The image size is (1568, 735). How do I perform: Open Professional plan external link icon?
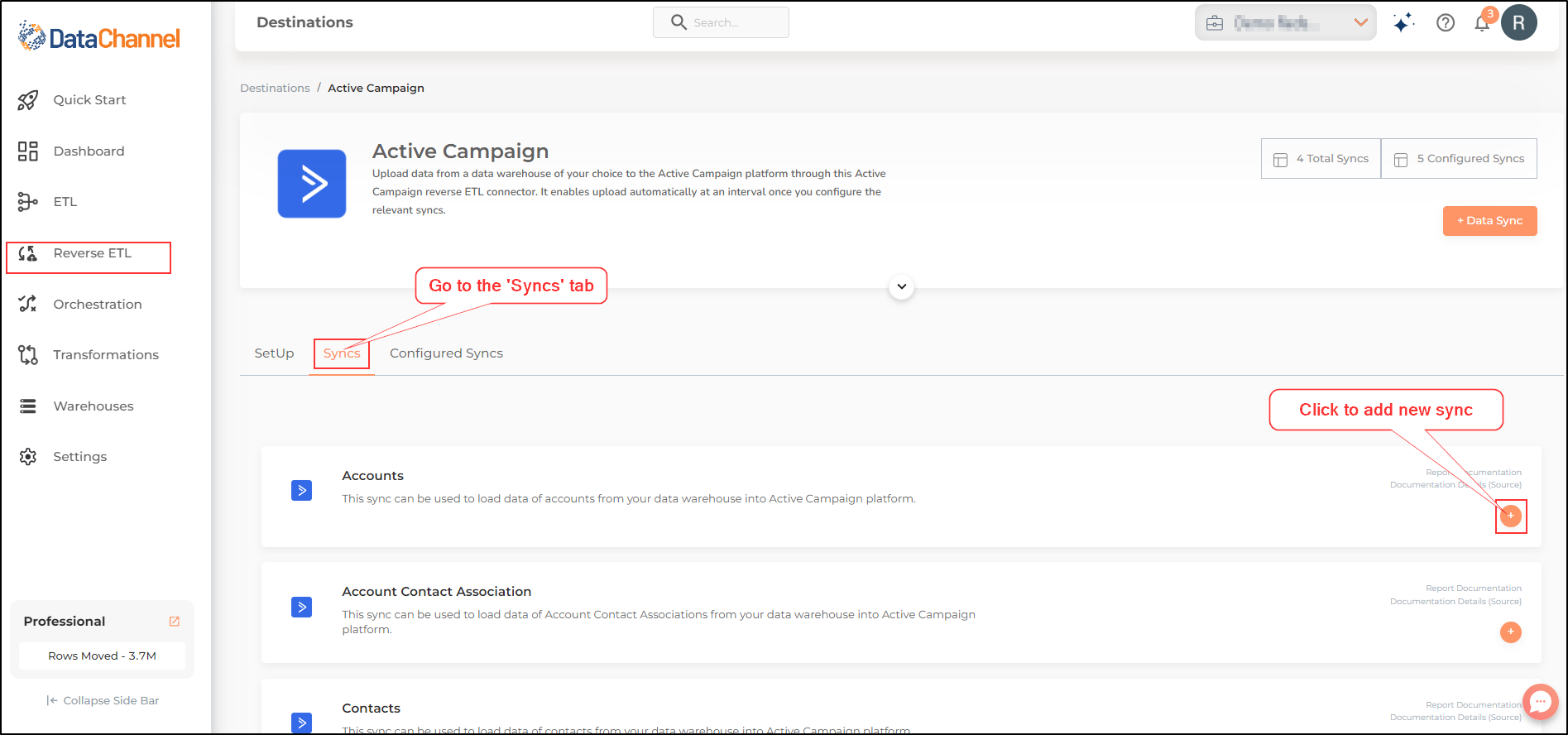coord(175,622)
